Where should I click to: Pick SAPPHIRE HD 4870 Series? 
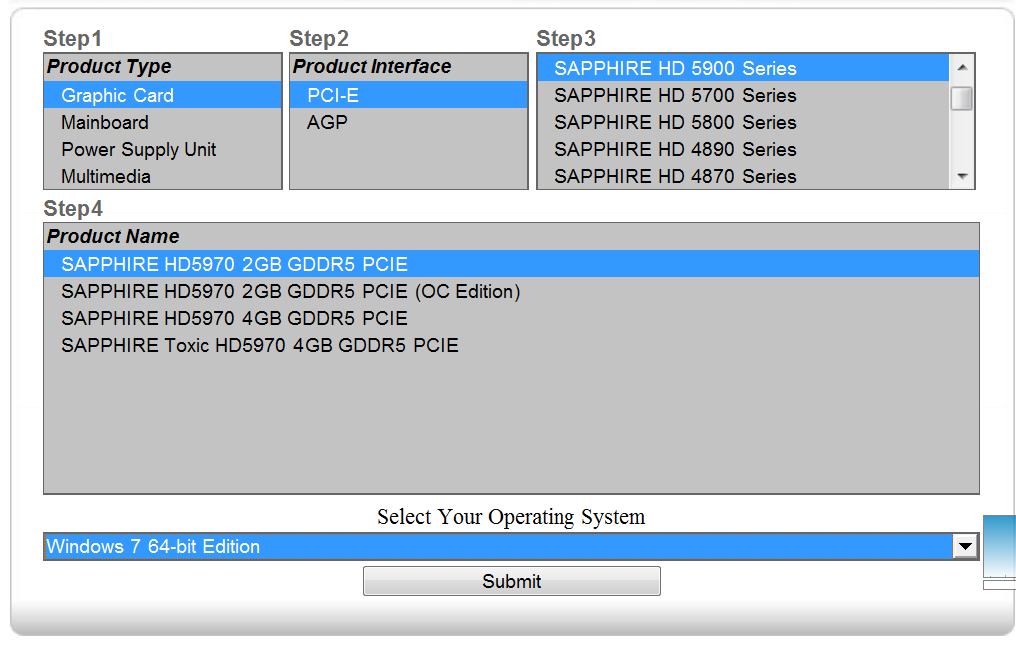point(743,176)
